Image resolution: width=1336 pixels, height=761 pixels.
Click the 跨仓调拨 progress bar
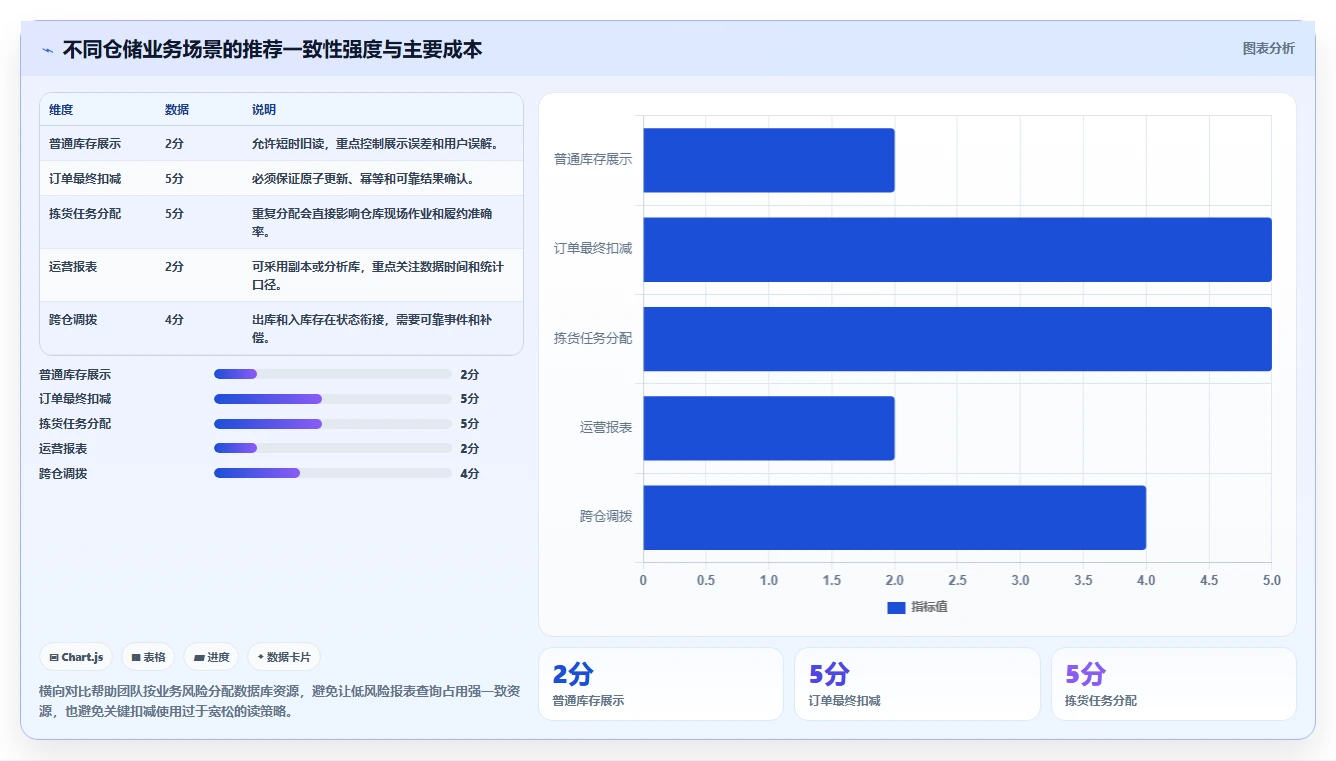pyautogui.click(x=333, y=473)
